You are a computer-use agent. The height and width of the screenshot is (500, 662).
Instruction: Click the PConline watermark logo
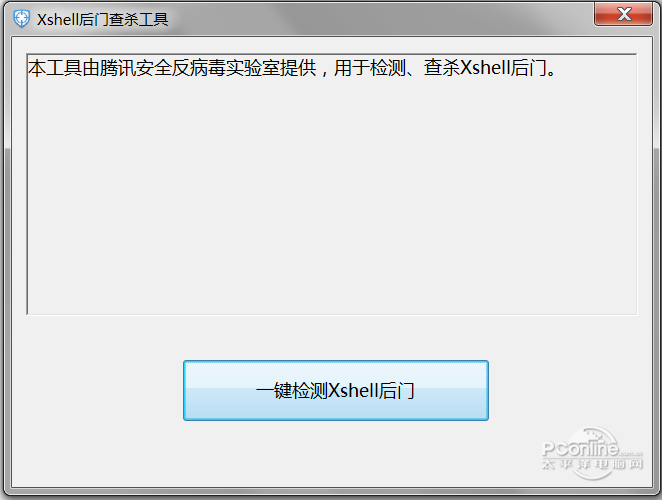coord(592,453)
